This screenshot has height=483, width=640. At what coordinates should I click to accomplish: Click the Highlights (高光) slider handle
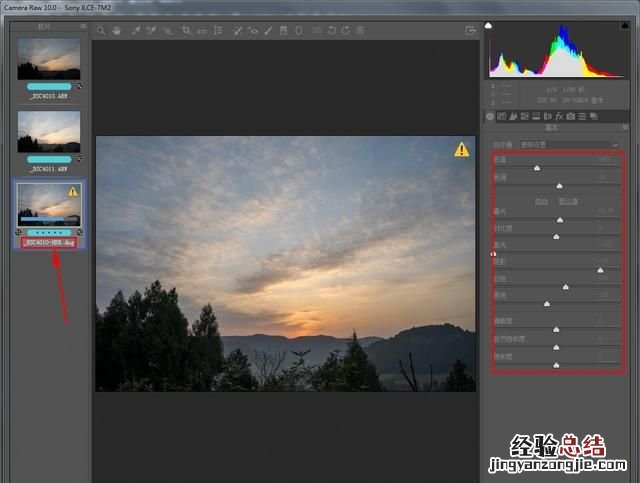(493, 254)
